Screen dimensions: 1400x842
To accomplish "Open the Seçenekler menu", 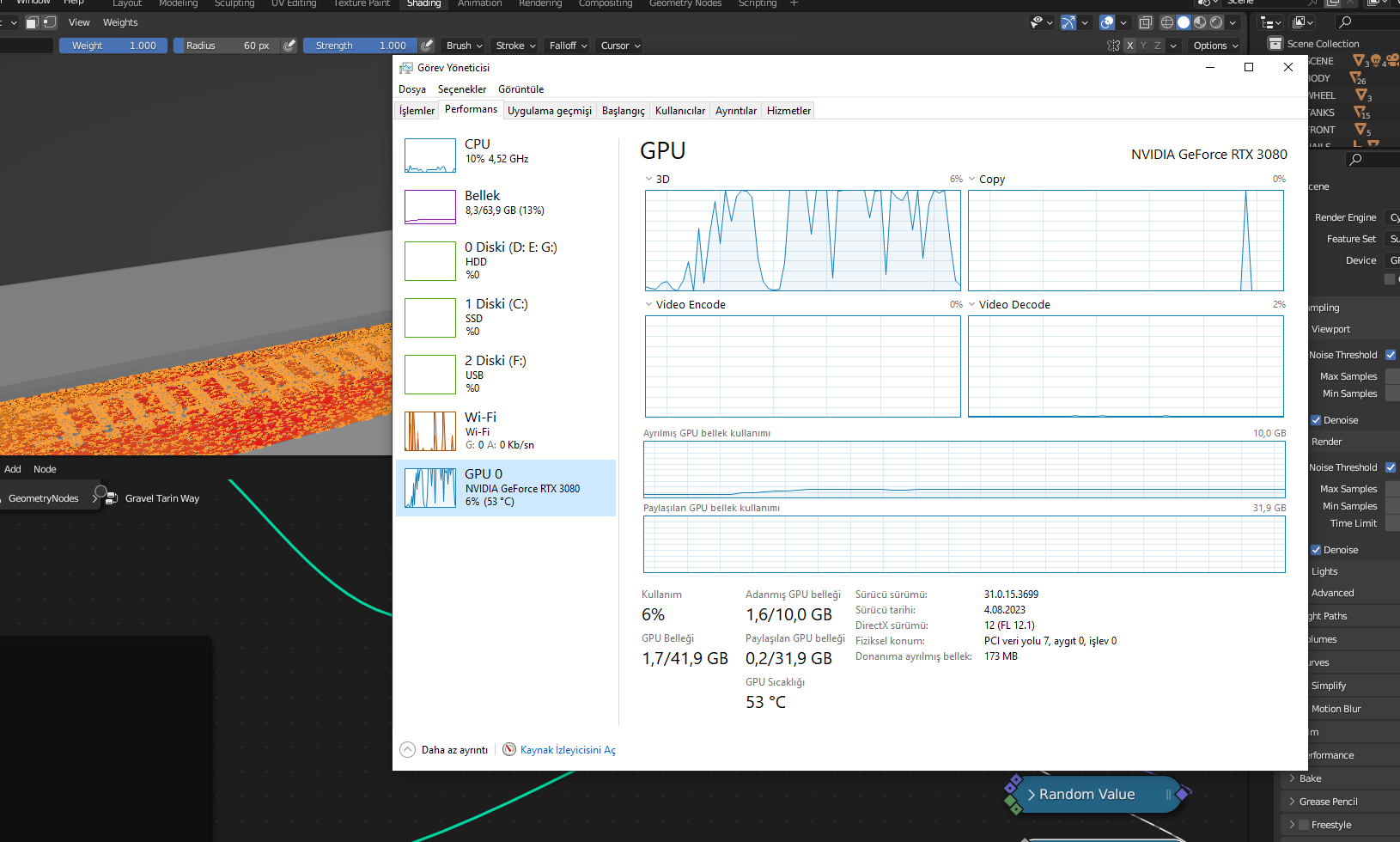I will tap(462, 89).
